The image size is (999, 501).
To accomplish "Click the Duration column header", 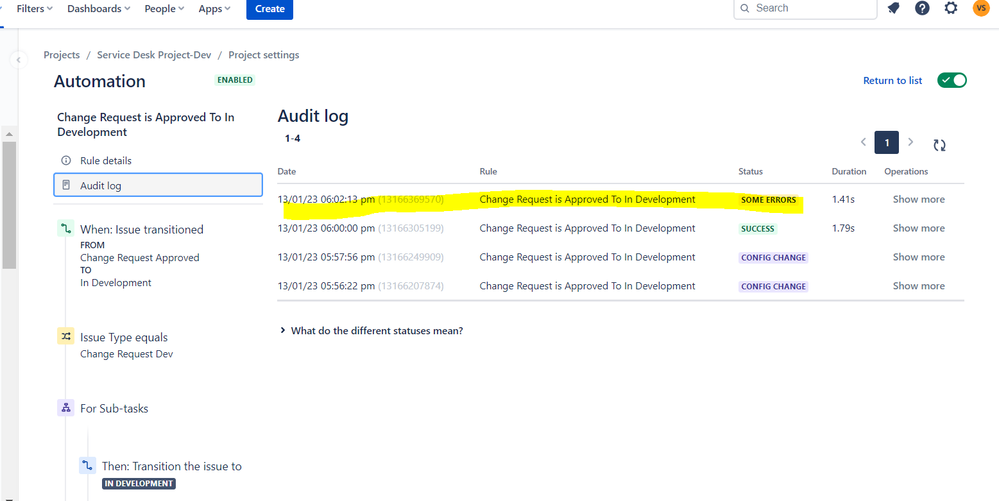I will pyautogui.click(x=849, y=171).
